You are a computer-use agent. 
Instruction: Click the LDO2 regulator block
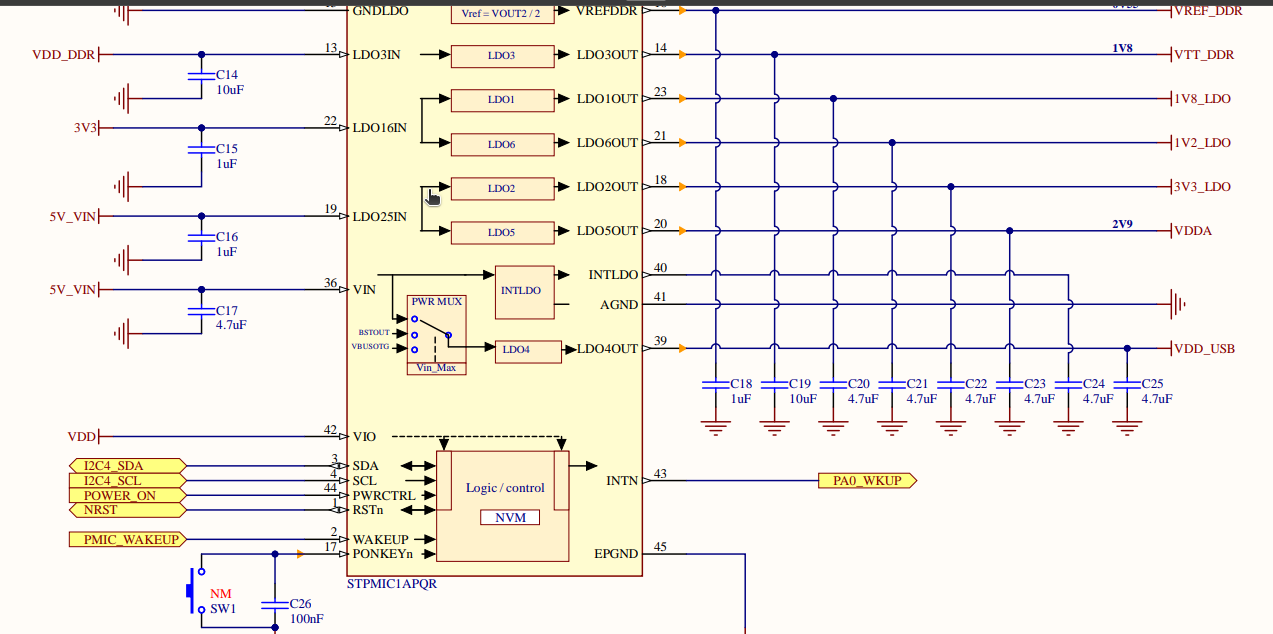tap(503, 188)
